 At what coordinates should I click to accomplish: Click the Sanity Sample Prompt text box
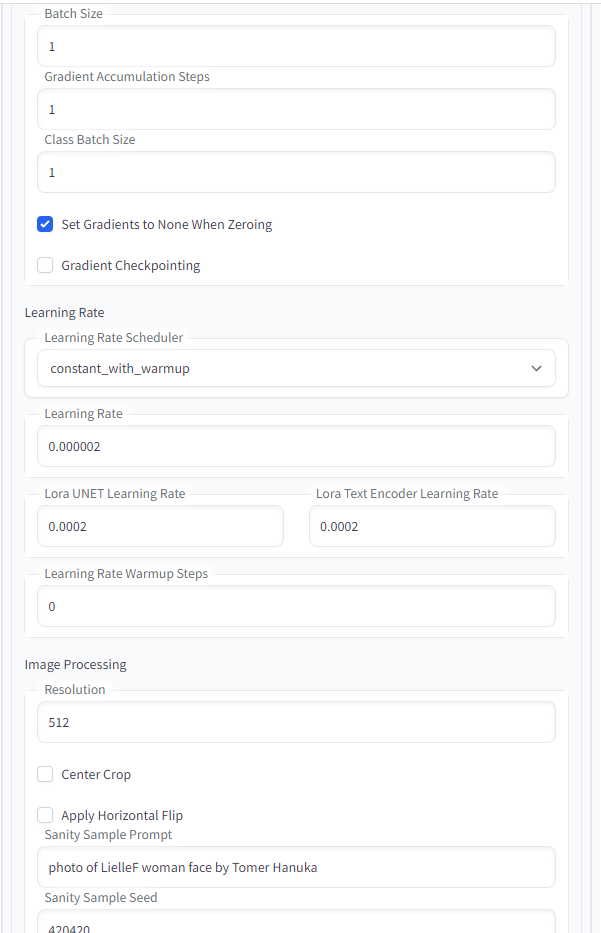click(x=296, y=866)
